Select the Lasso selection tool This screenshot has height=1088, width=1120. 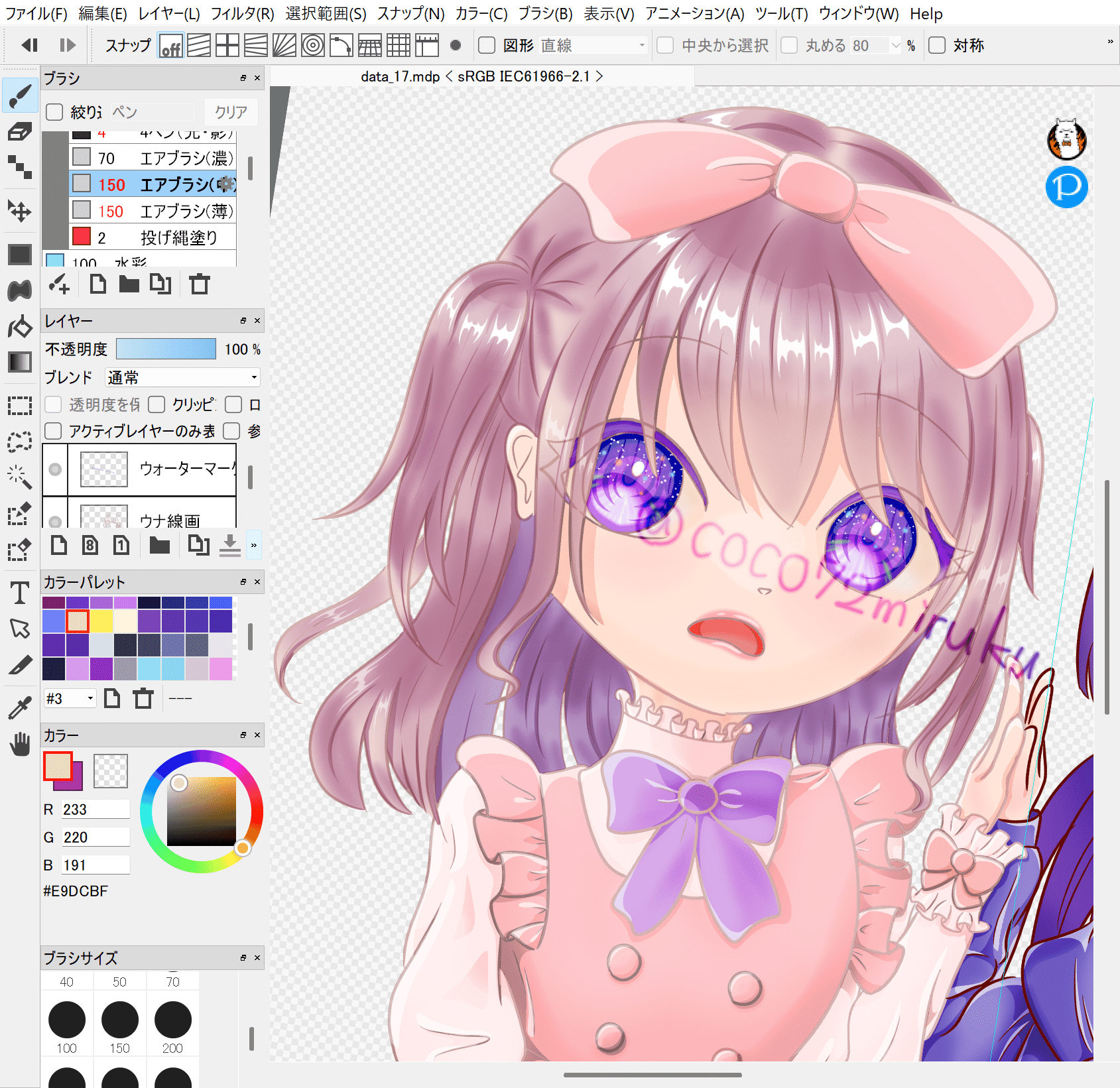point(20,441)
